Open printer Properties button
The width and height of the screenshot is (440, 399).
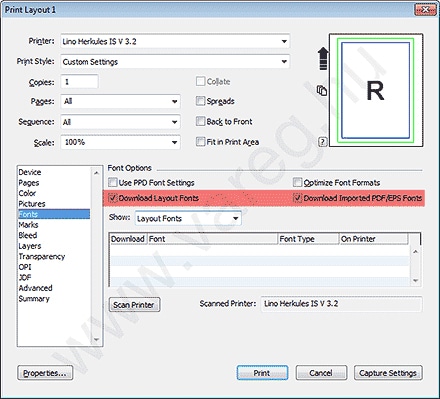[x=45, y=373]
